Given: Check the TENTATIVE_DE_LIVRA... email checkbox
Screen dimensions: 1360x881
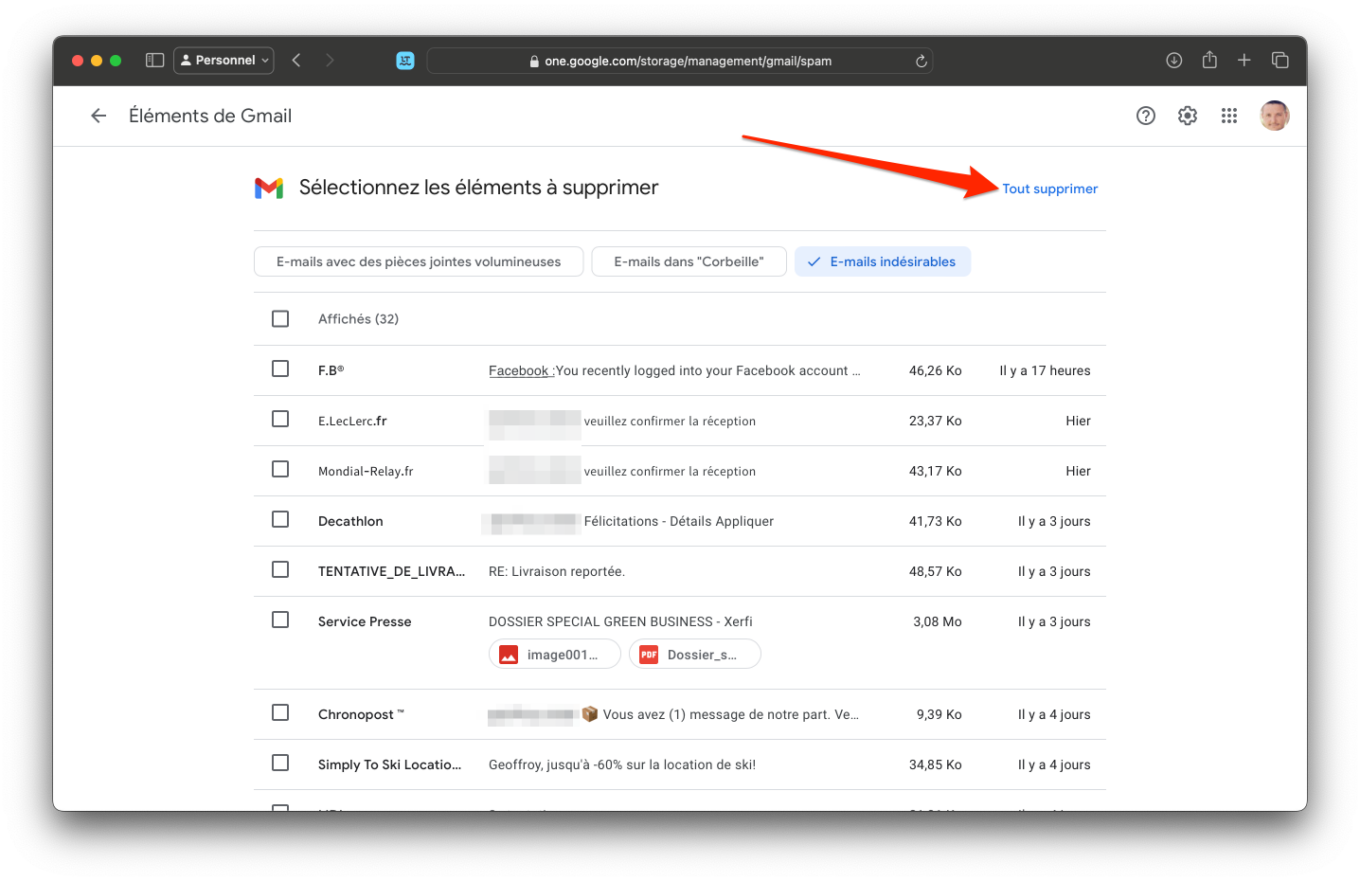Looking at the screenshot, I should tap(280, 570).
